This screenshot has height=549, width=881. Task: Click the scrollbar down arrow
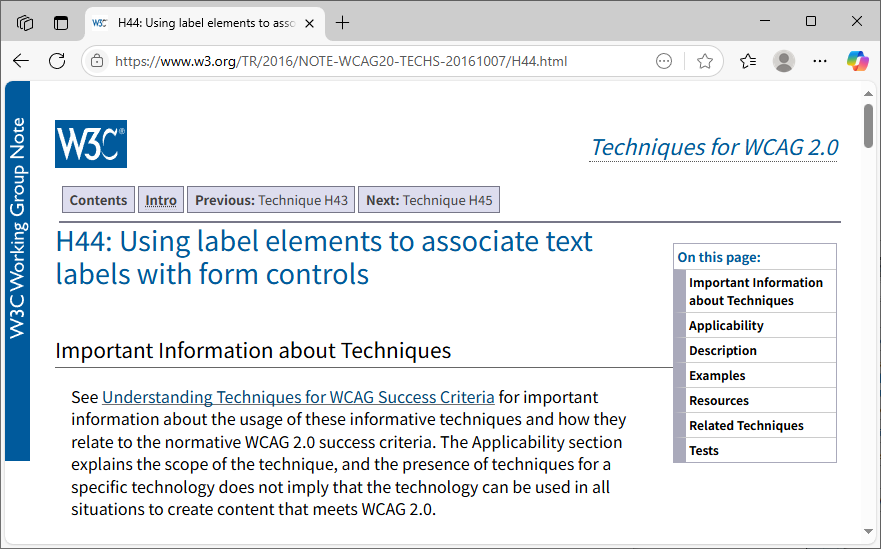pos(869,531)
